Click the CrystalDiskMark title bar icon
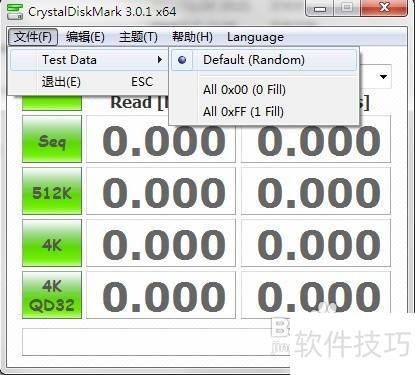 (15, 12)
